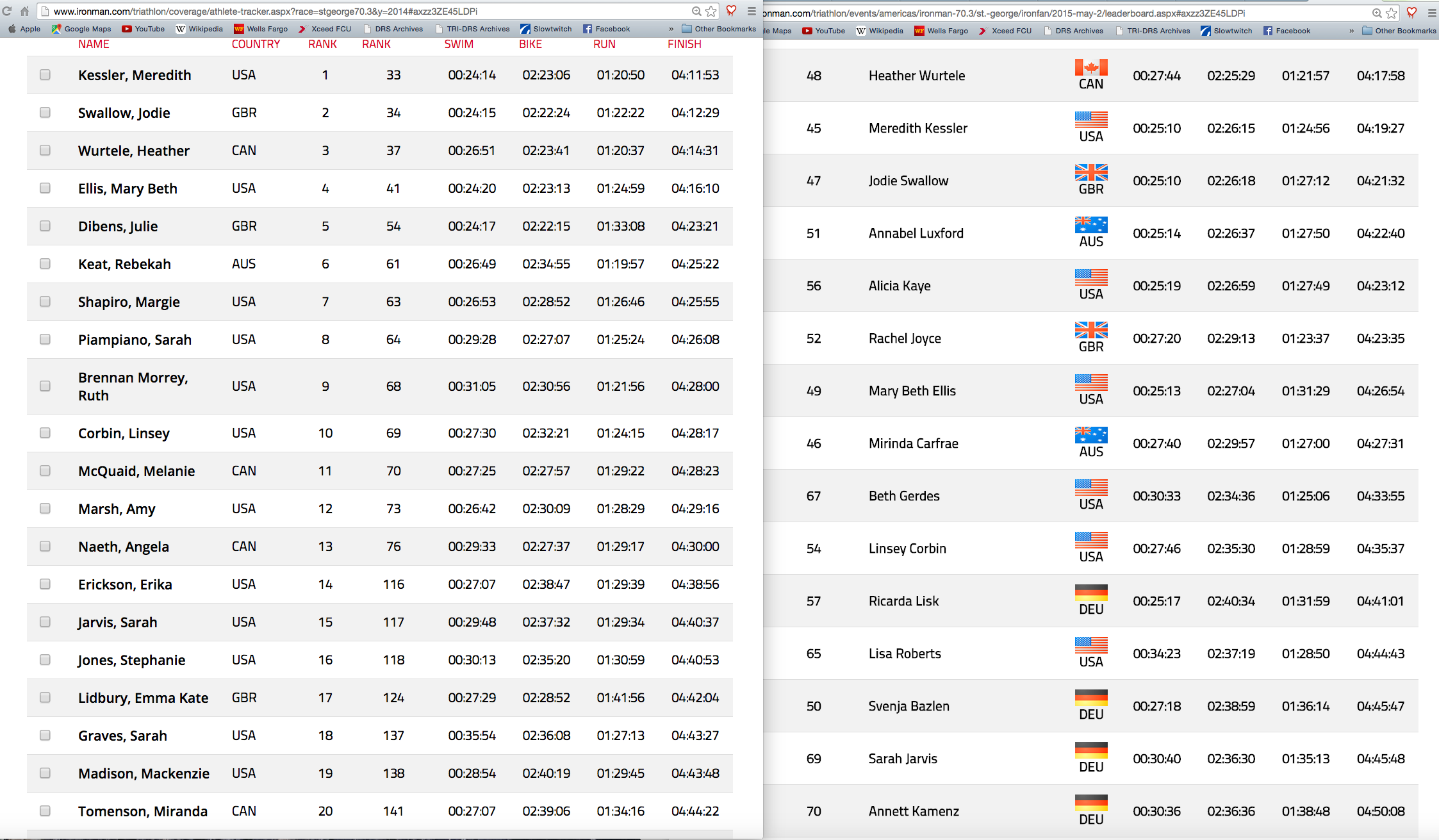Open Google Maps bookmark in left browser
Image resolution: width=1439 pixels, height=840 pixels.
pos(81,29)
